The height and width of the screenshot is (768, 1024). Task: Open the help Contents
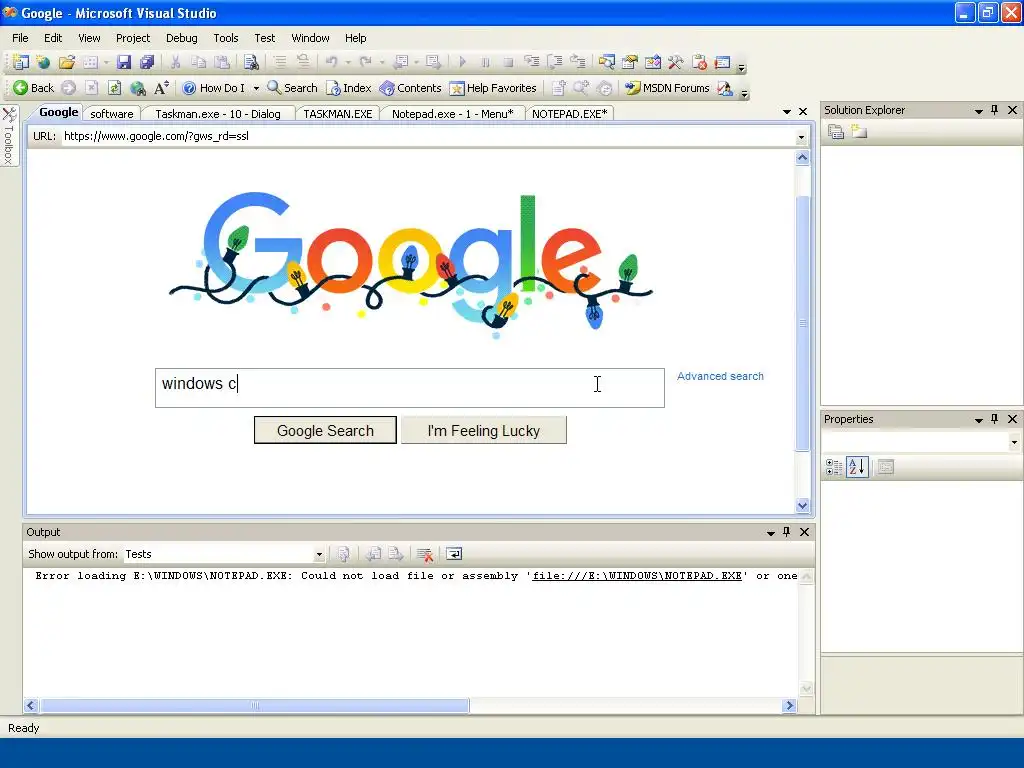[410, 88]
